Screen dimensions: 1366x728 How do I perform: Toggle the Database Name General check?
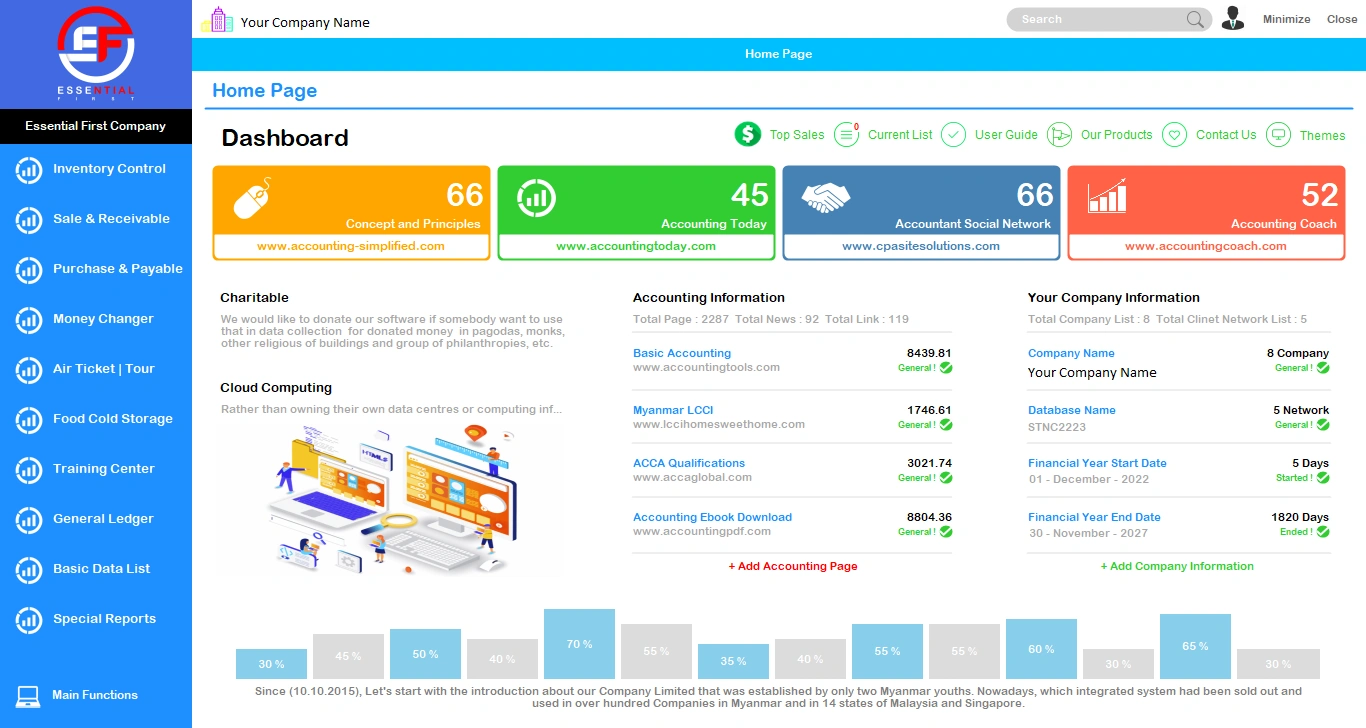(1323, 425)
